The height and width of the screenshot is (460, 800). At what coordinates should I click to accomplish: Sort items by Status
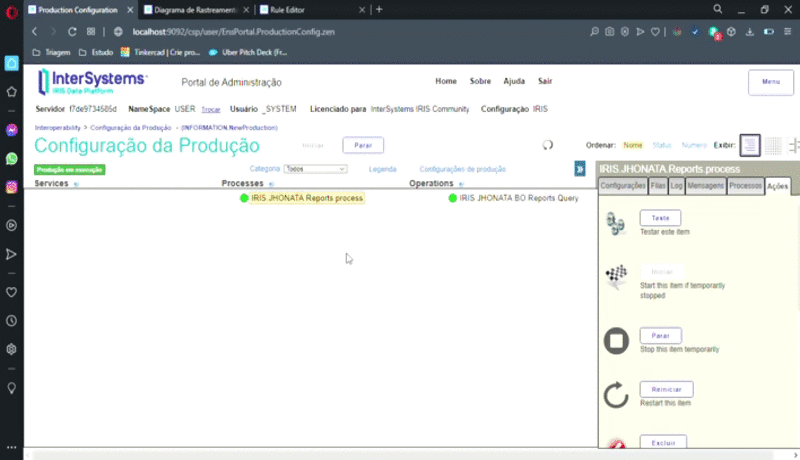661,145
